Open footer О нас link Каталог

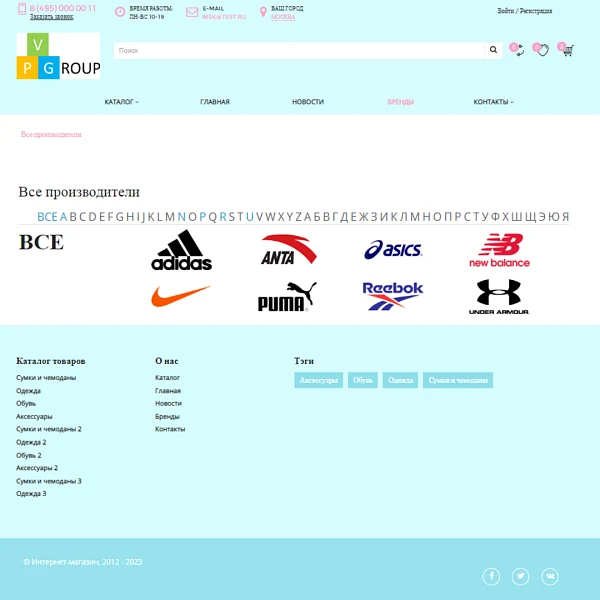pyautogui.click(x=167, y=378)
